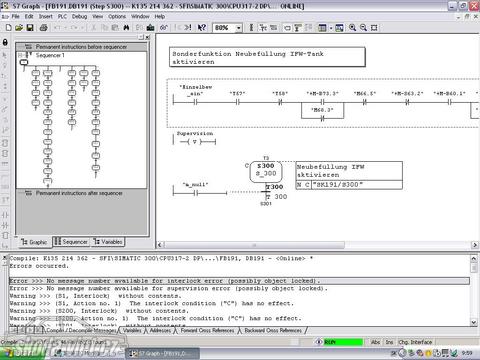The width and height of the screenshot is (480, 360).
Task: Open the Options menu
Action: click(x=117, y=16)
